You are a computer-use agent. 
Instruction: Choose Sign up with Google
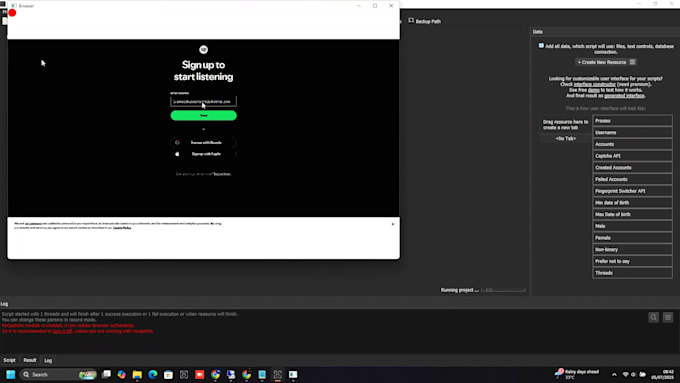pos(203,142)
